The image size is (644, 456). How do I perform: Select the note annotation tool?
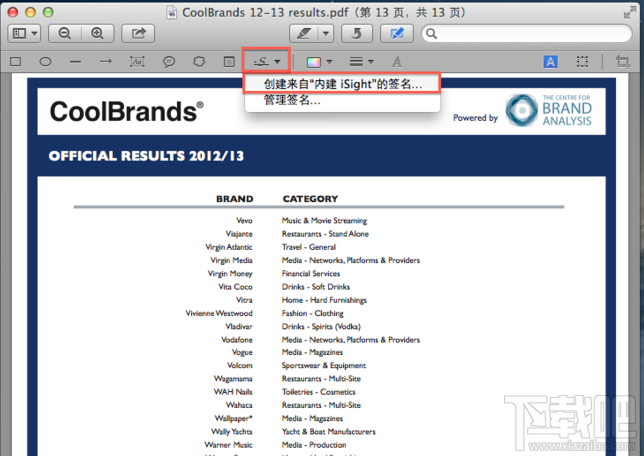pos(229,62)
